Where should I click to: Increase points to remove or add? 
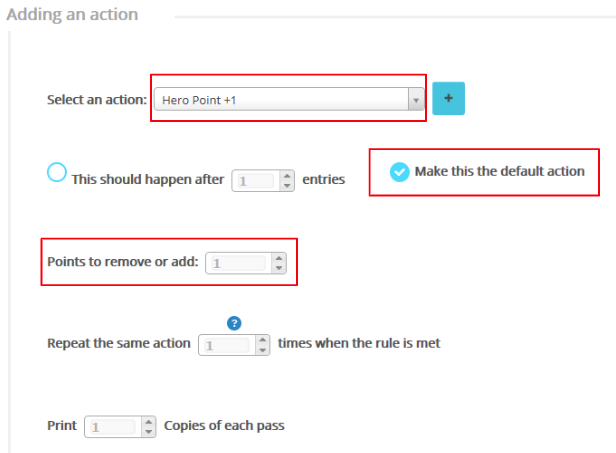278,258
